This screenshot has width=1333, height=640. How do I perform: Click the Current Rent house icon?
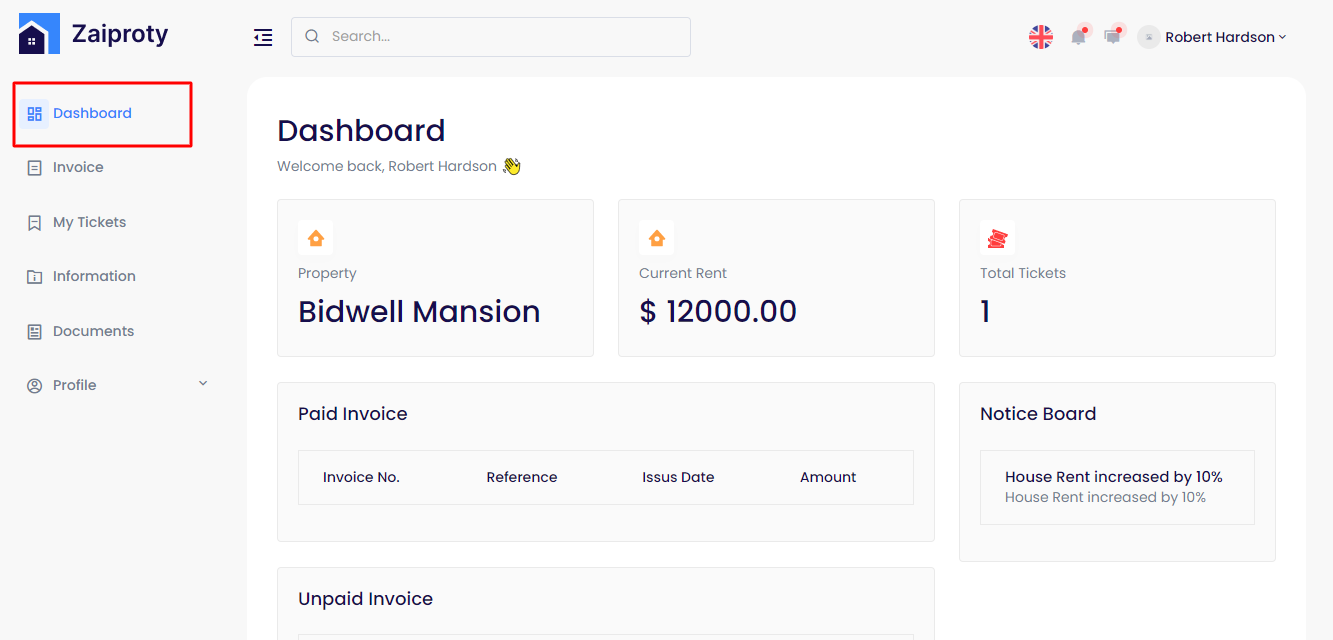click(x=656, y=238)
